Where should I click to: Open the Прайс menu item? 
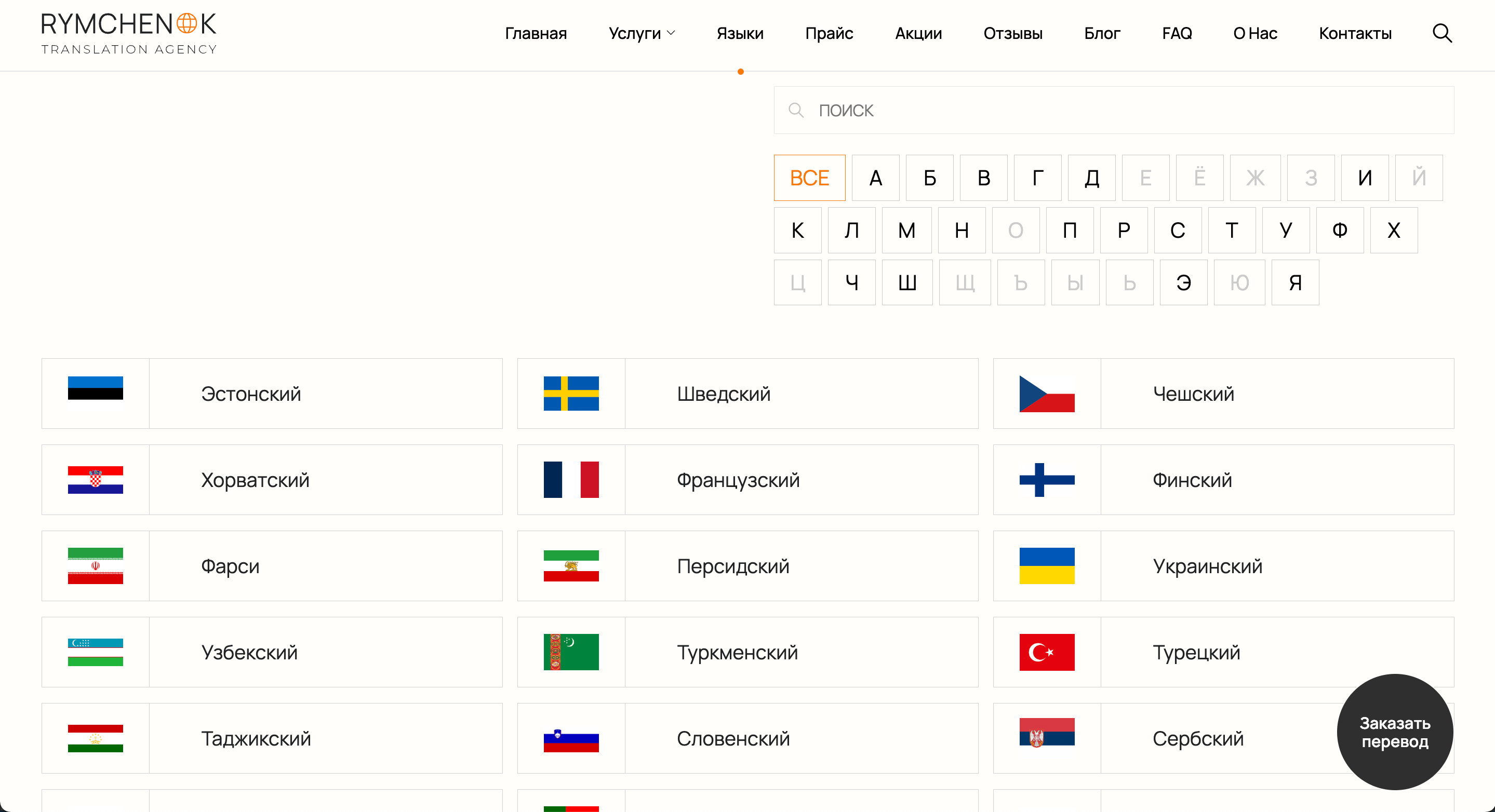829,34
